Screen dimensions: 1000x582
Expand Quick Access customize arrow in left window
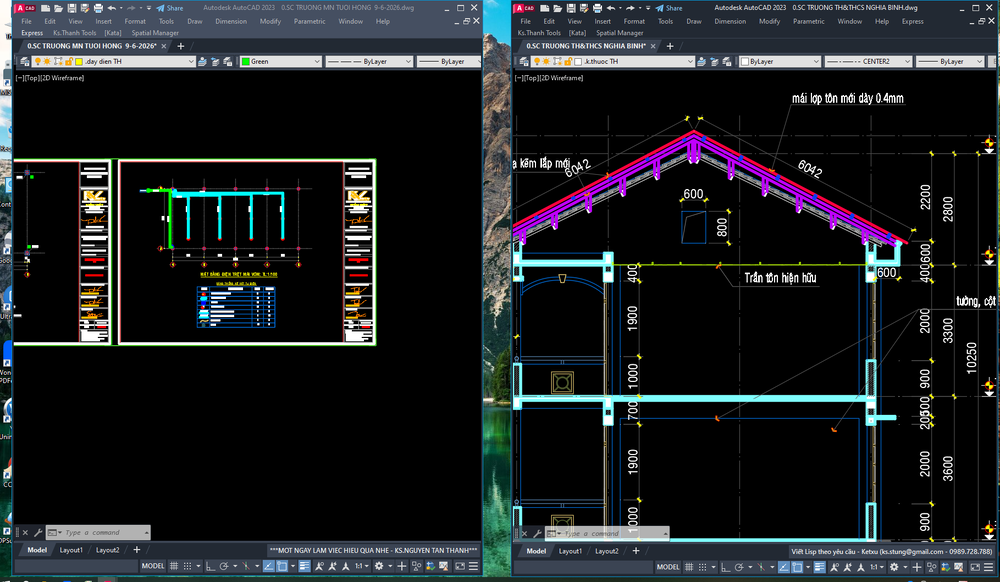coord(149,8)
